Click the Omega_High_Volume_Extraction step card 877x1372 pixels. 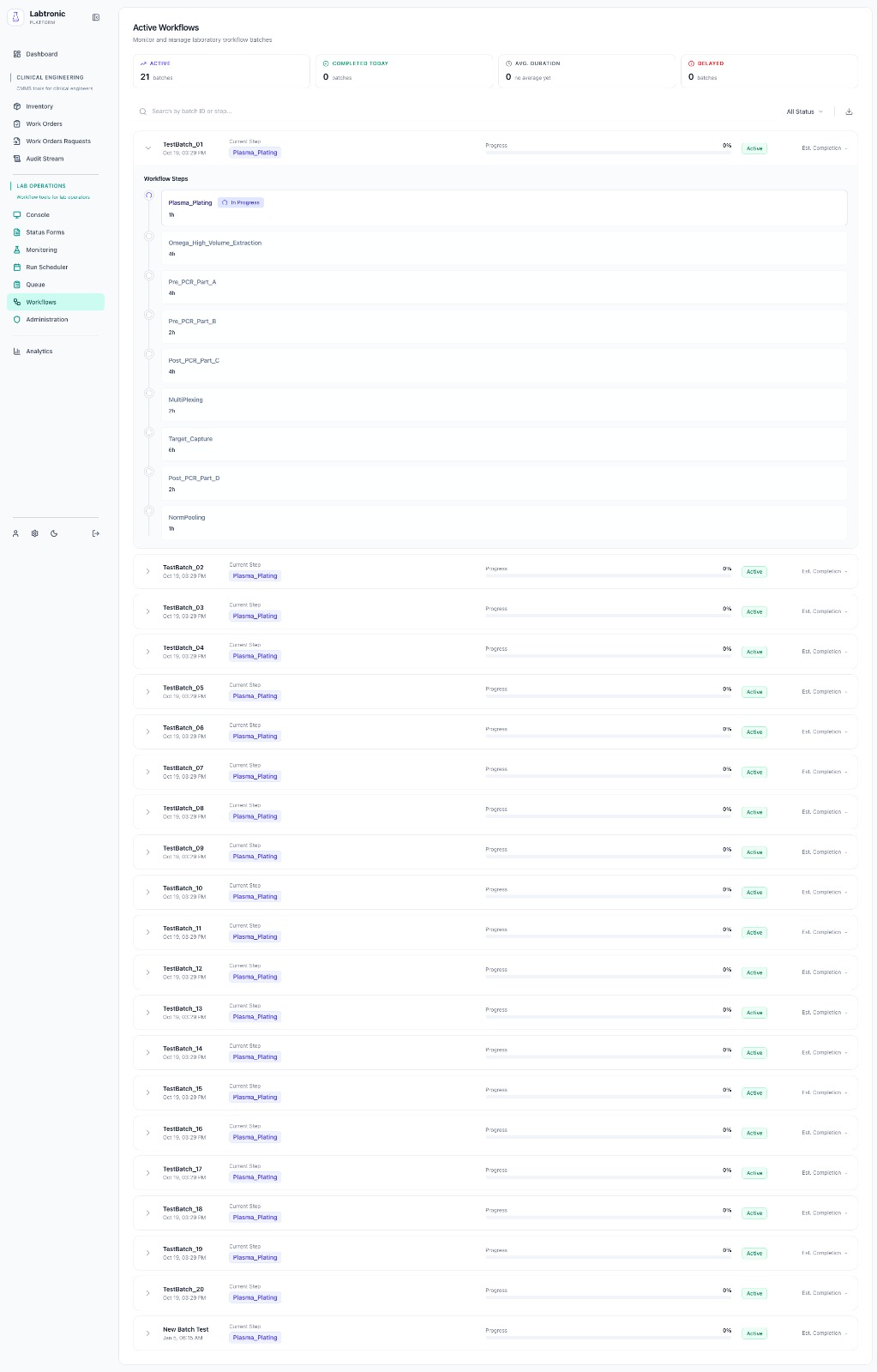point(504,249)
